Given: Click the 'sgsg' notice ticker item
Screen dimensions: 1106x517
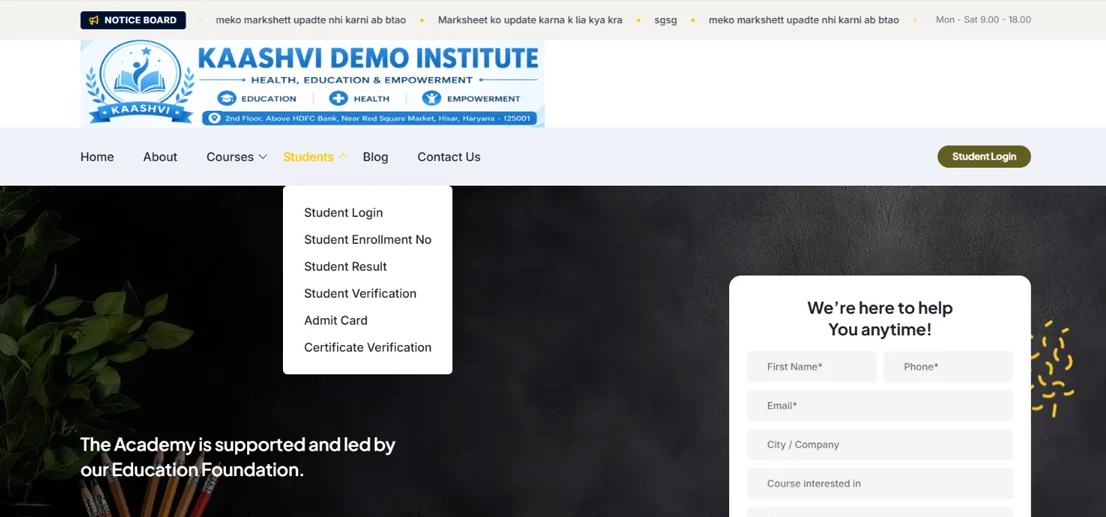Looking at the screenshot, I should (665, 20).
